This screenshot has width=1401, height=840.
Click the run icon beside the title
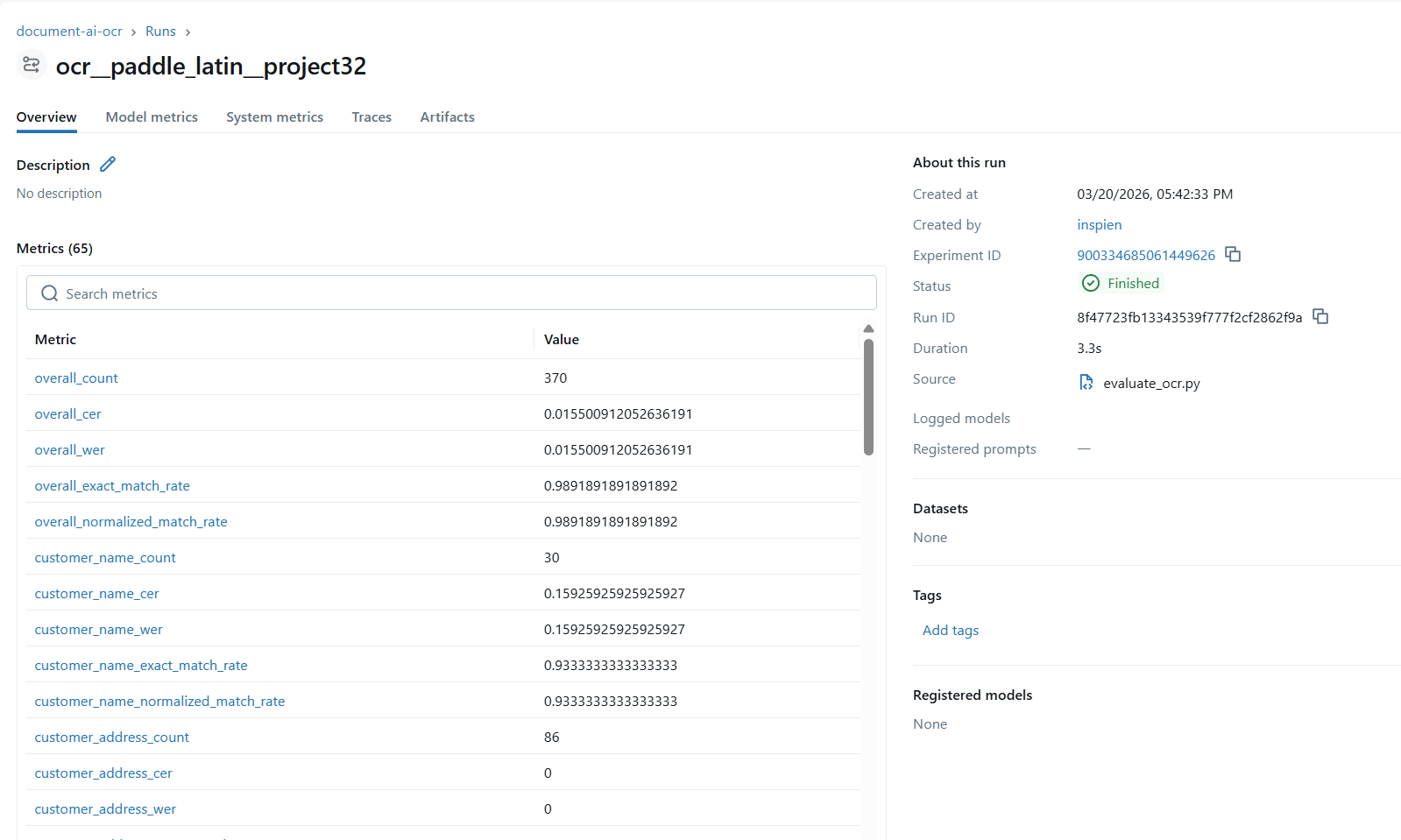click(x=32, y=66)
